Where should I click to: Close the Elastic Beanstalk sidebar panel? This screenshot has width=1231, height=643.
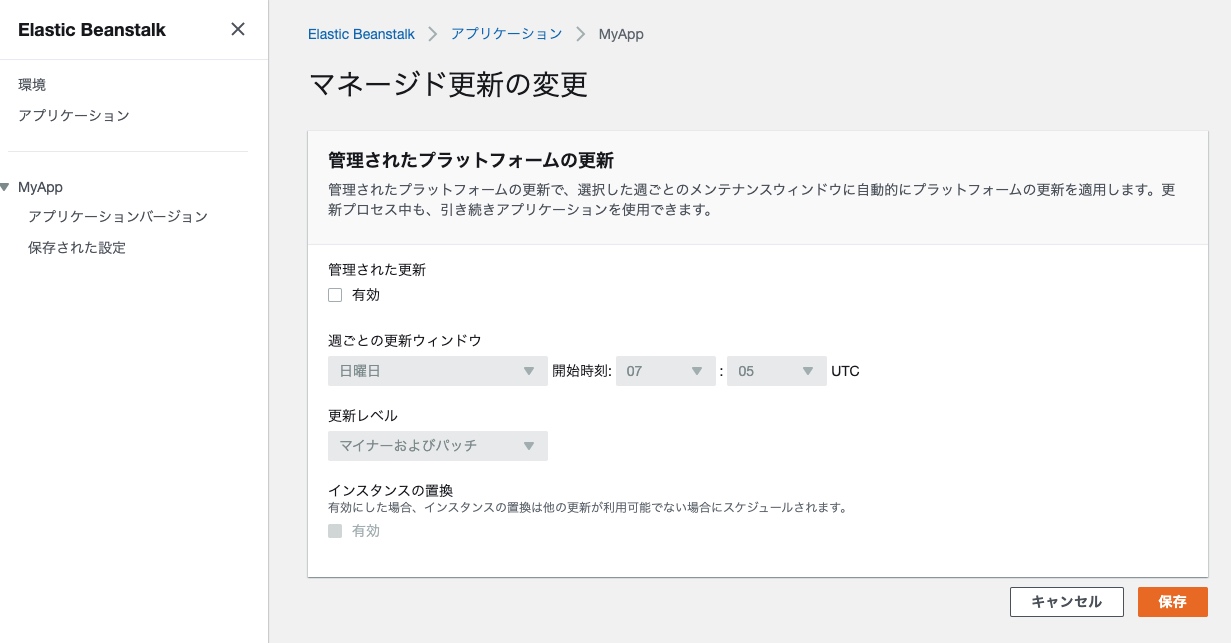(238, 29)
